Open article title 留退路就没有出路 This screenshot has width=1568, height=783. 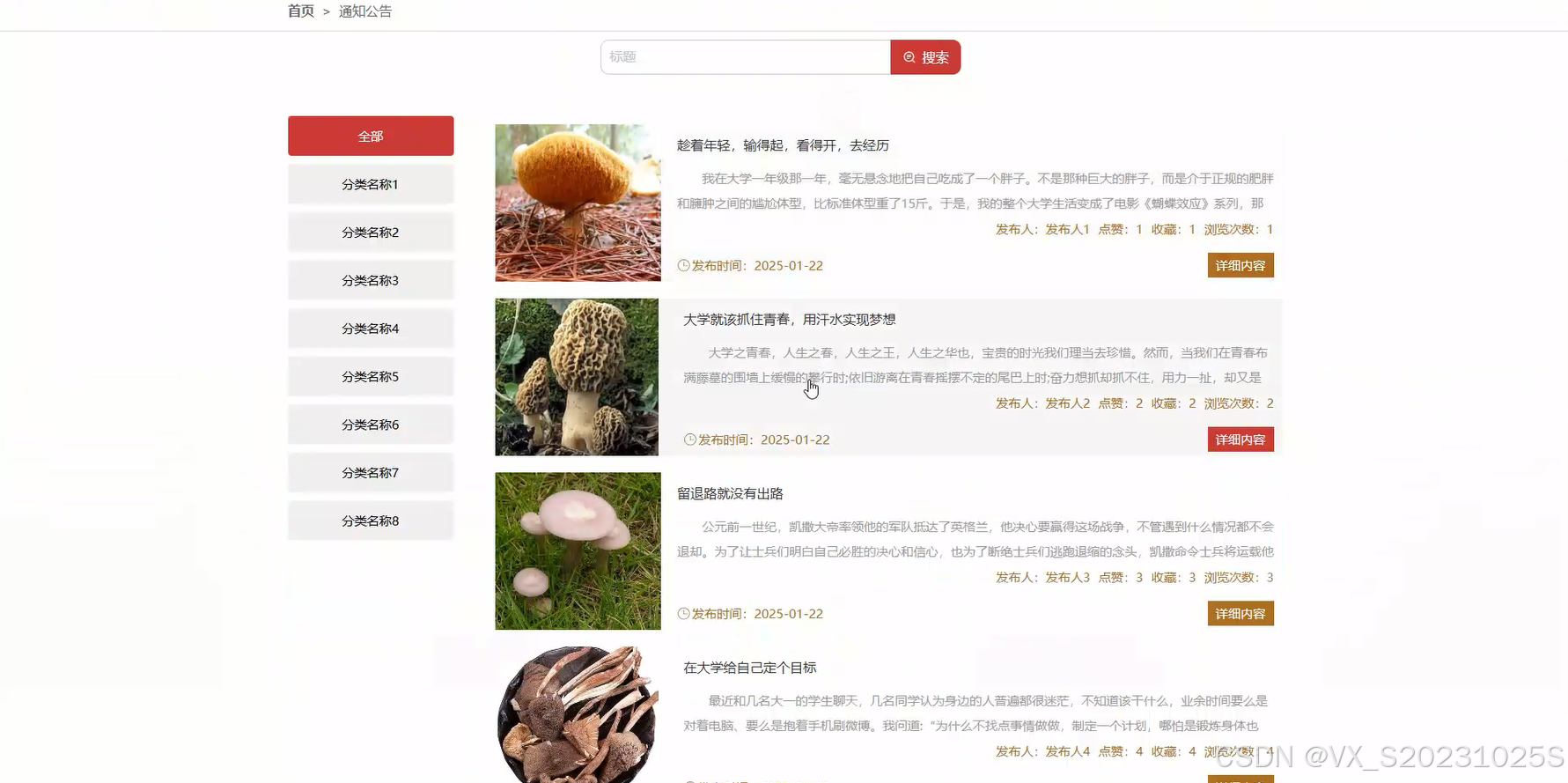pos(730,494)
